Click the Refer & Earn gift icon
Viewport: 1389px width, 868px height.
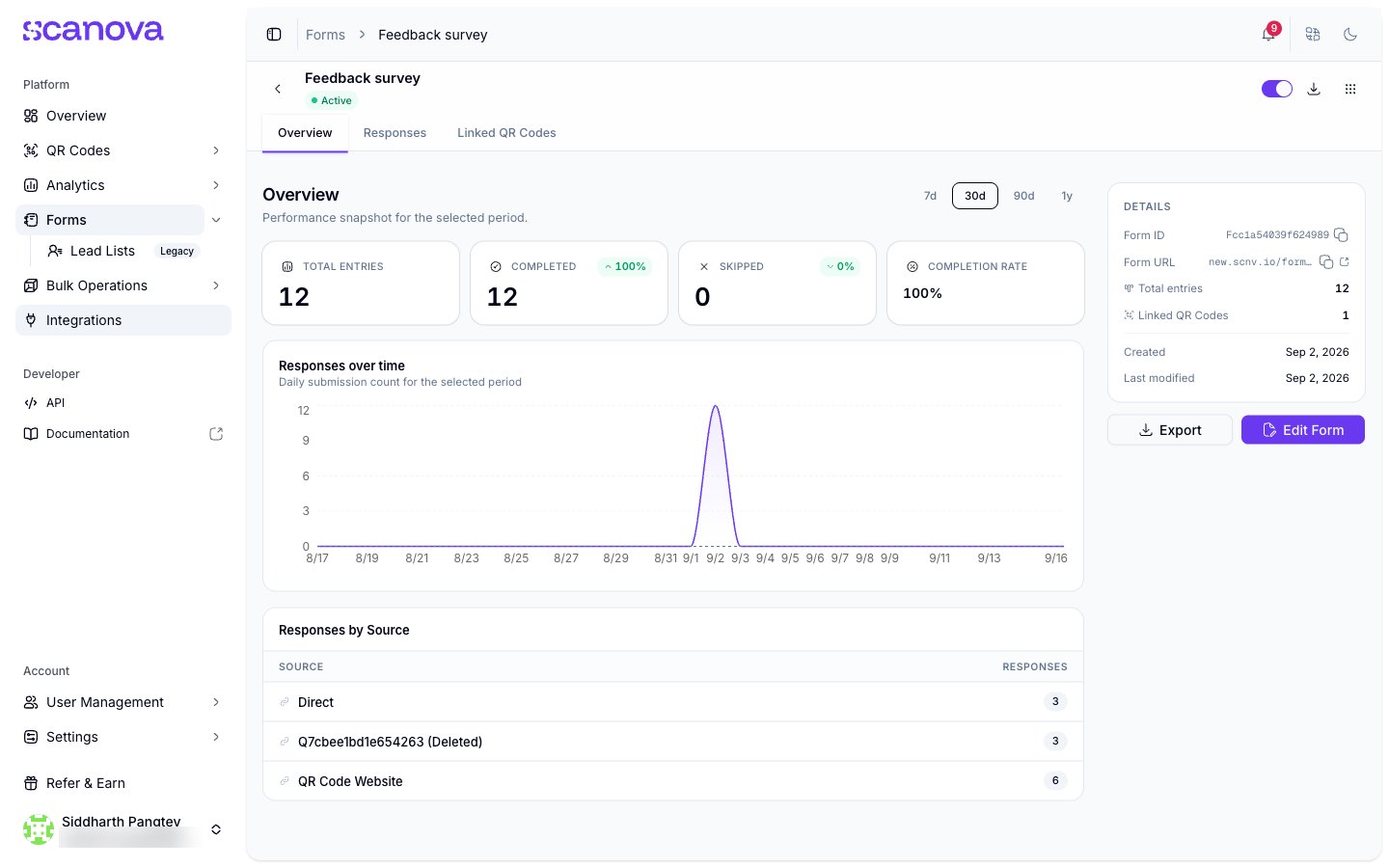pos(31,783)
